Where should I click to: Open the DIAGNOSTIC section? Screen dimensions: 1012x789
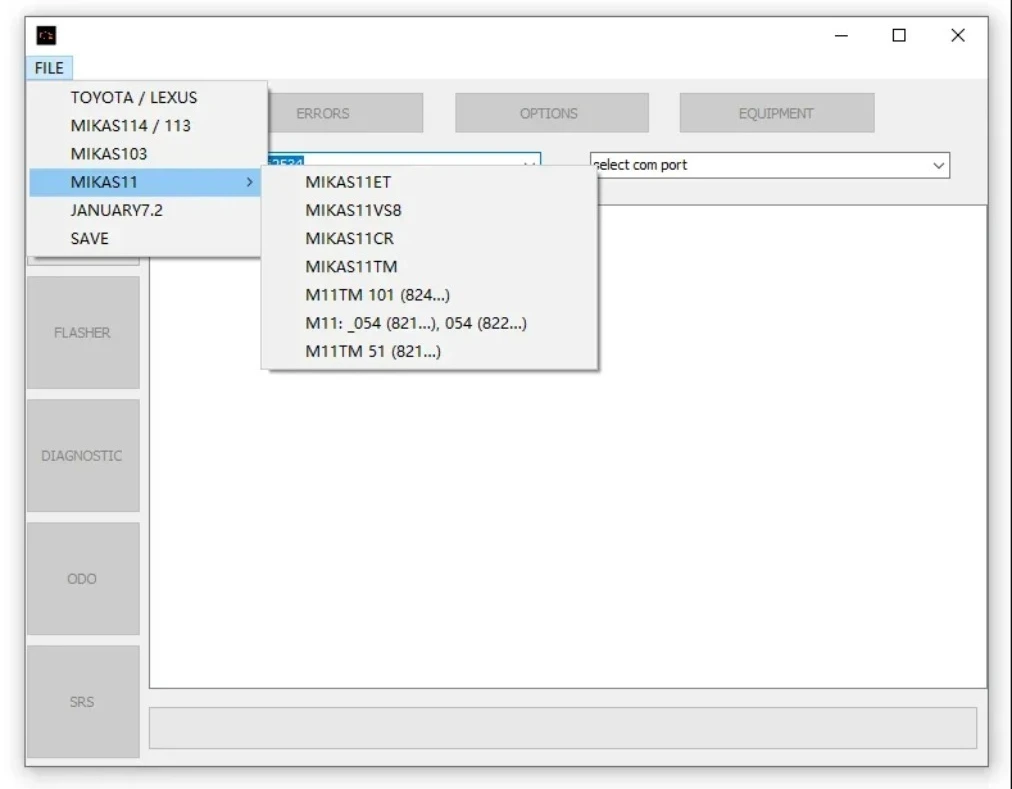click(x=83, y=455)
